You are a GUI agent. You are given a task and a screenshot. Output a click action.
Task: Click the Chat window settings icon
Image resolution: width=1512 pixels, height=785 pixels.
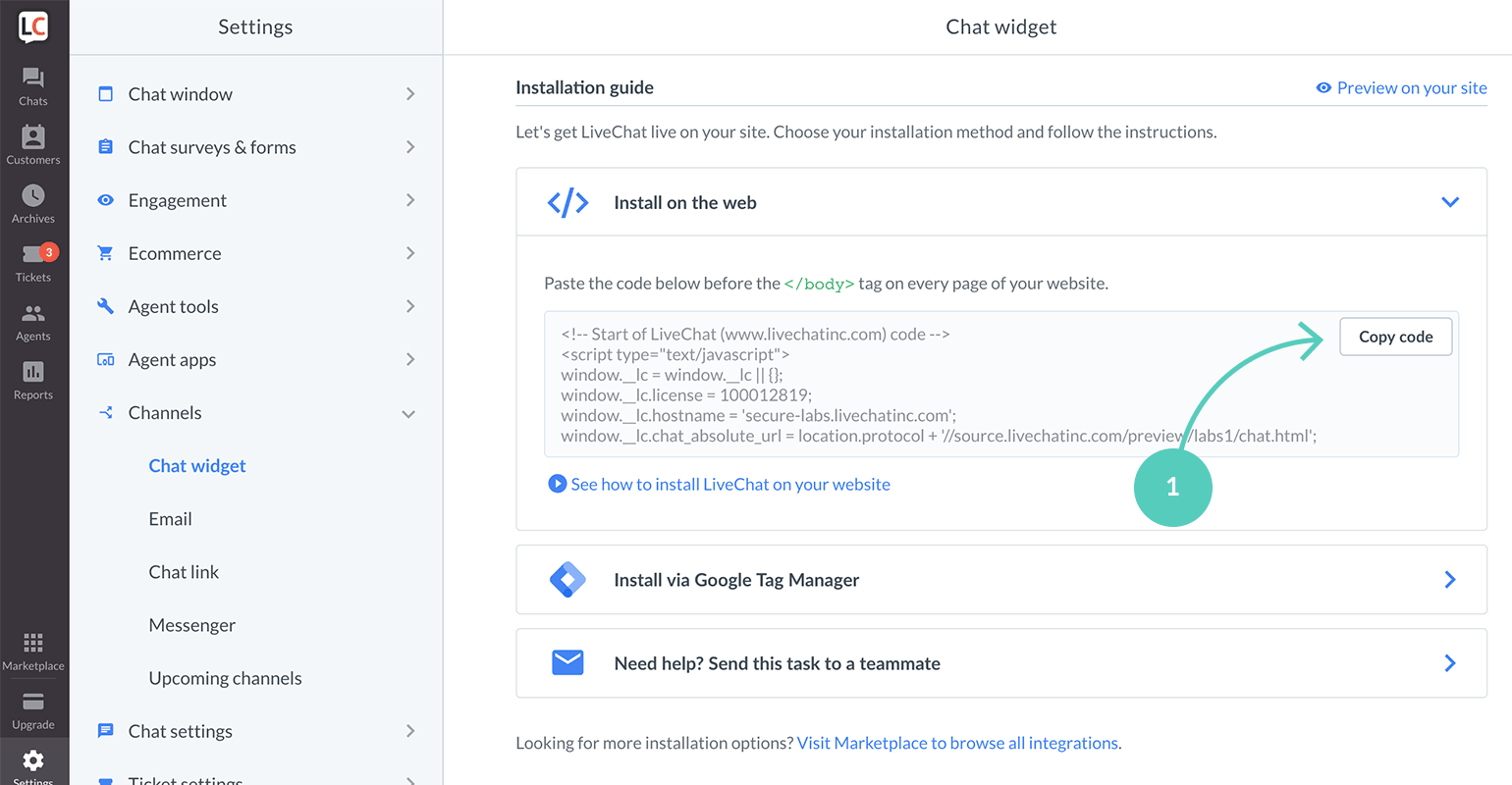105,94
